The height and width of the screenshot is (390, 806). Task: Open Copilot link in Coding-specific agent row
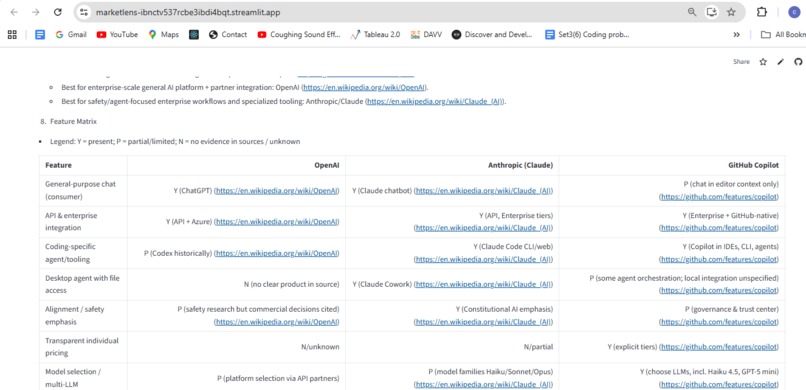click(719, 259)
